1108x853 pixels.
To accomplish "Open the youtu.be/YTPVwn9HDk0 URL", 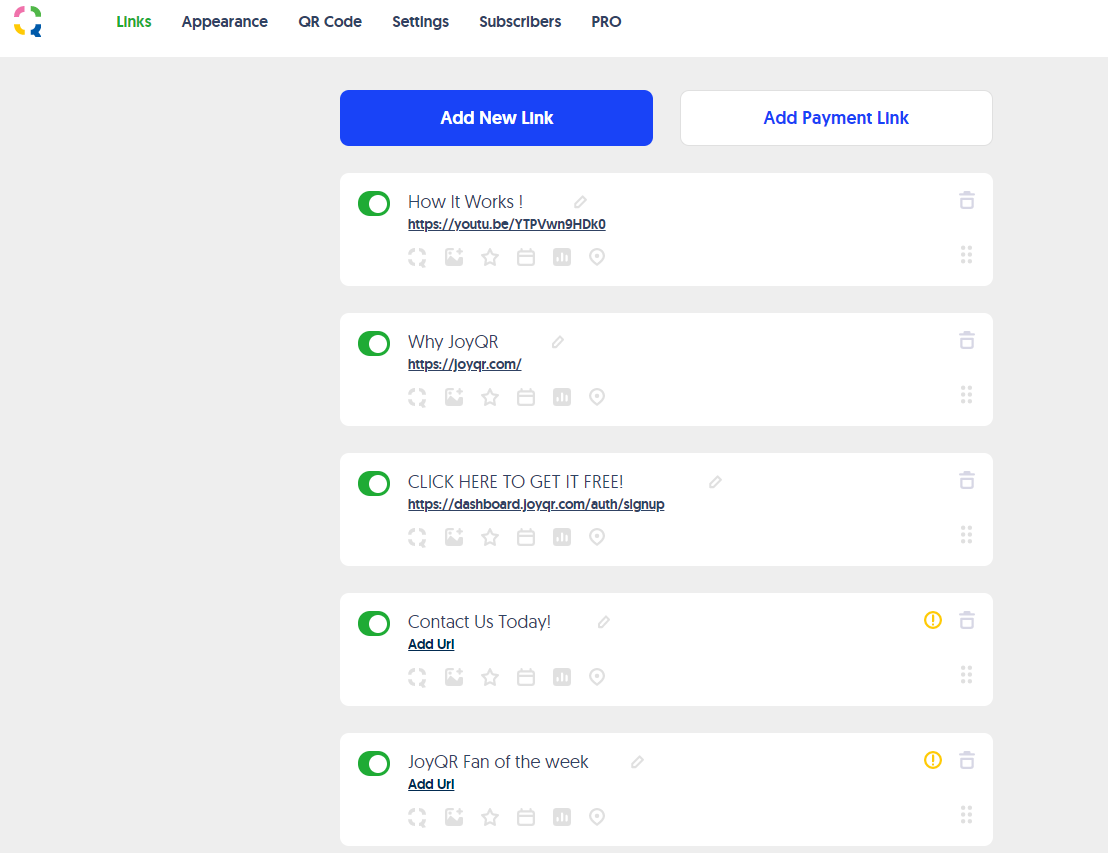I will pos(507,224).
